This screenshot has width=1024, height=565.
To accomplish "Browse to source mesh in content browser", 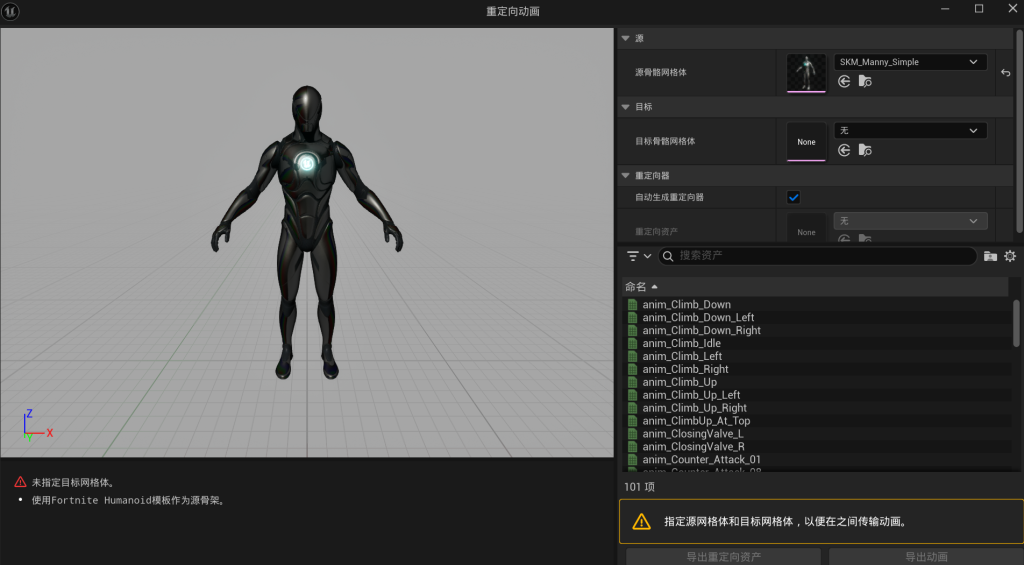I will click(865, 81).
